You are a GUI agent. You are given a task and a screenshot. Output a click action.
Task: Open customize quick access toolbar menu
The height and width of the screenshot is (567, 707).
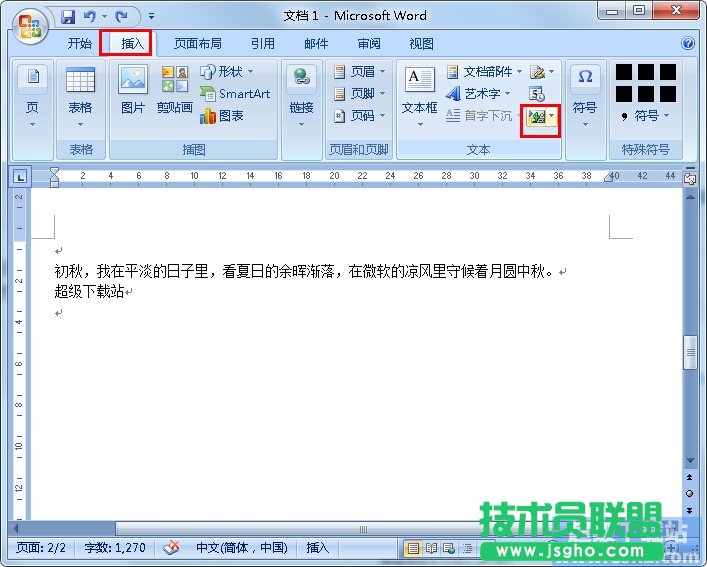pos(152,17)
